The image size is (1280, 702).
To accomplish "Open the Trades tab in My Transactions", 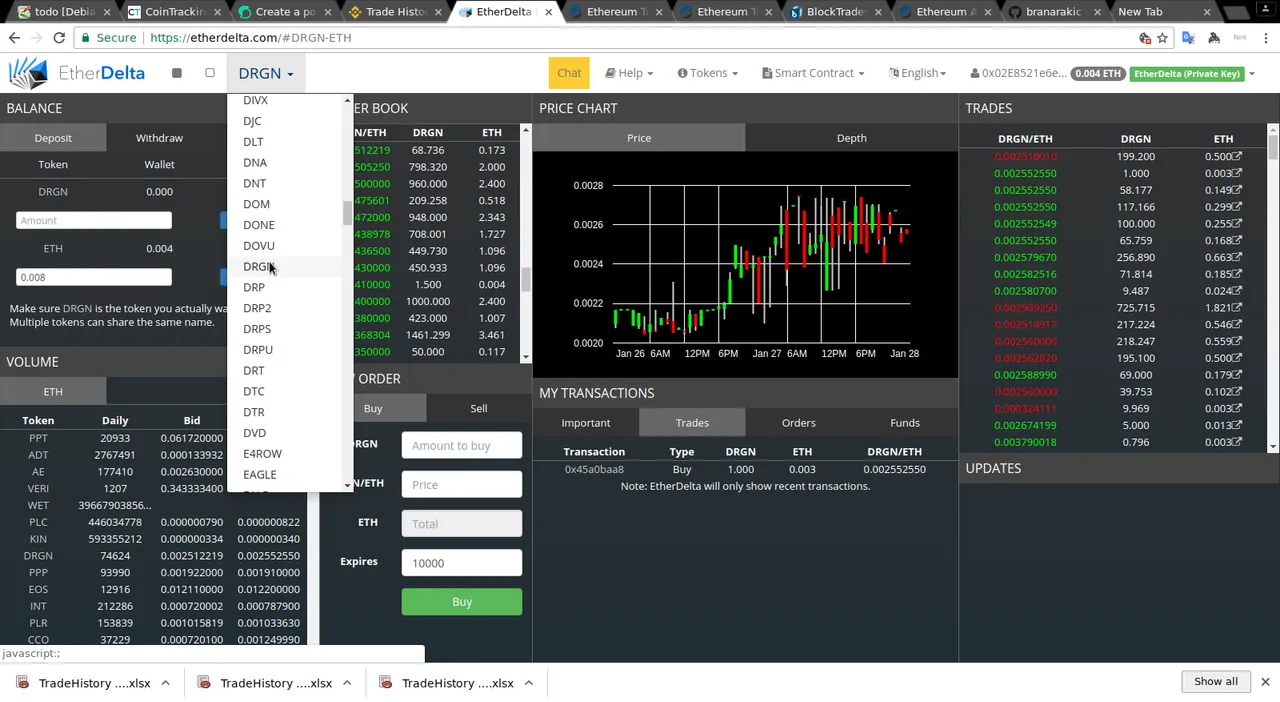I will click(692, 423).
